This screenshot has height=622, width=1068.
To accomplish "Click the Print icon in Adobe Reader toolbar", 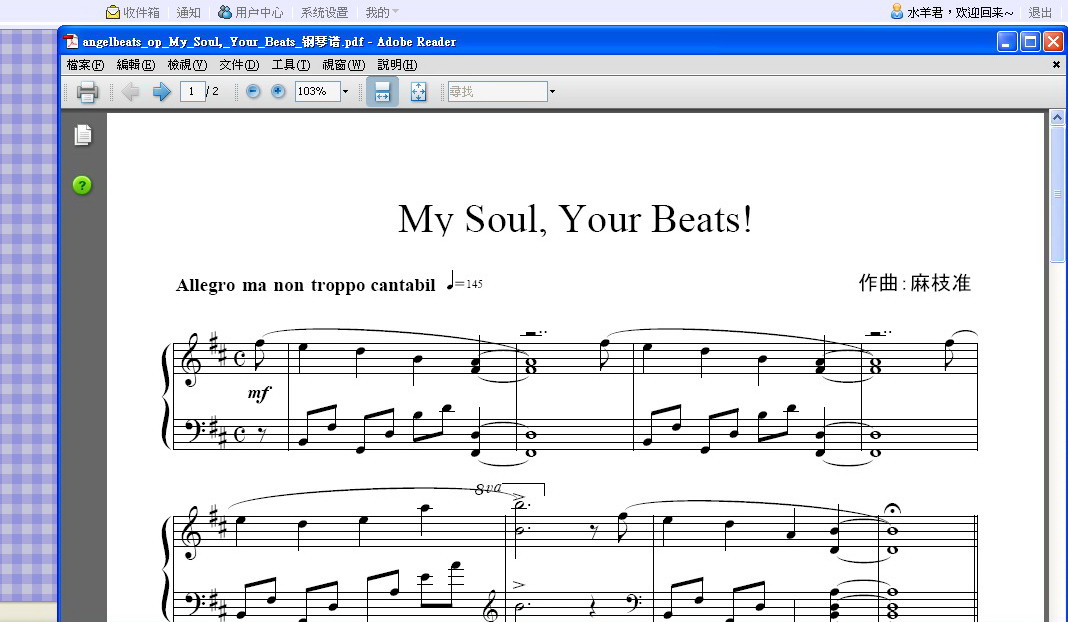I will (x=87, y=91).
